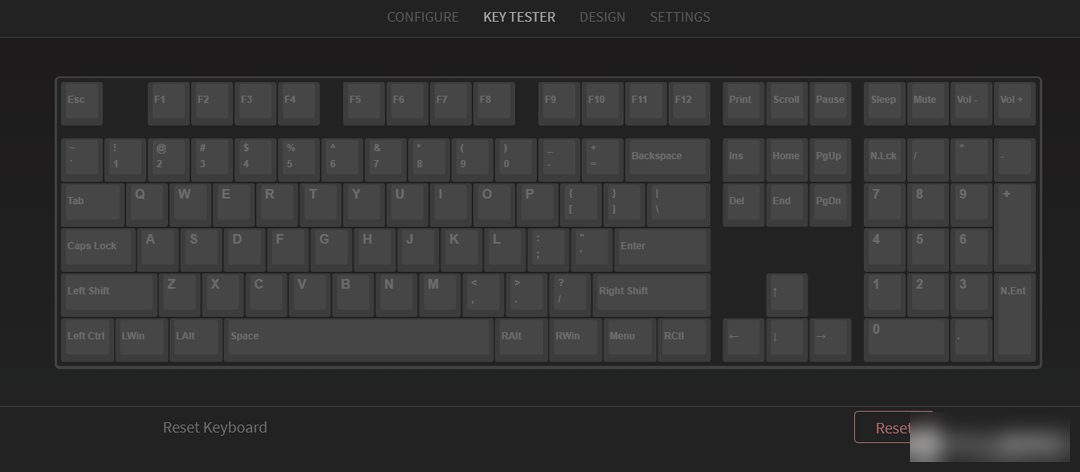This screenshot has width=1080, height=472.
Task: Select the Esc key on keyboard
Action: coord(82,103)
